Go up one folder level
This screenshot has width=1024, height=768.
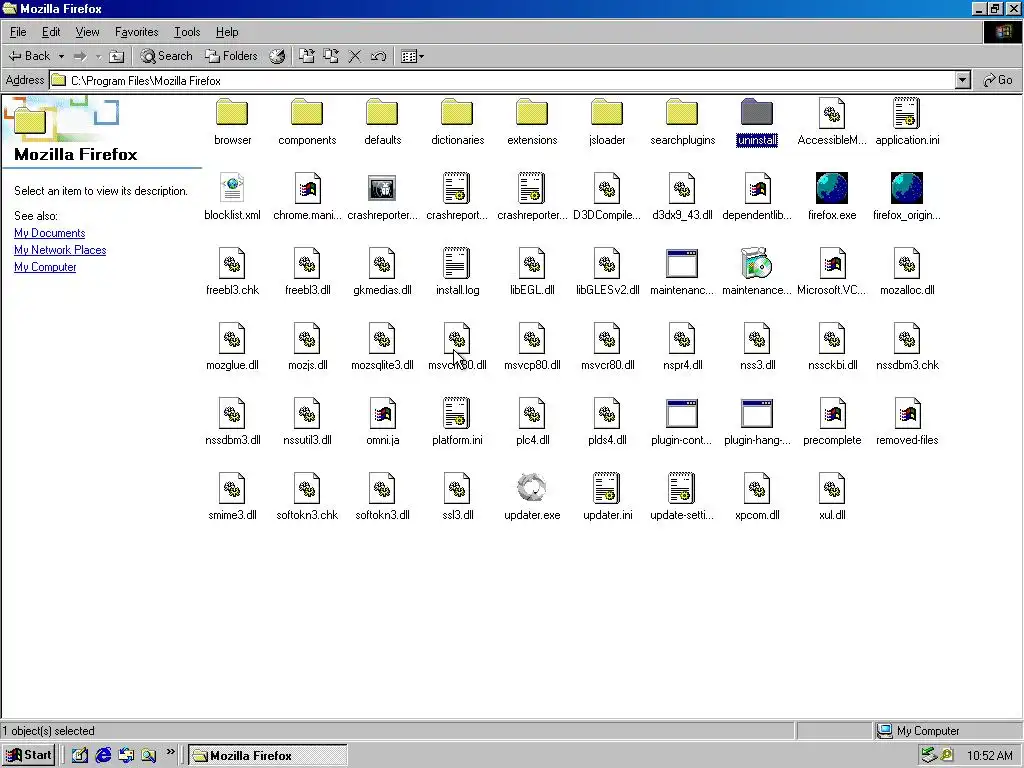[x=116, y=56]
